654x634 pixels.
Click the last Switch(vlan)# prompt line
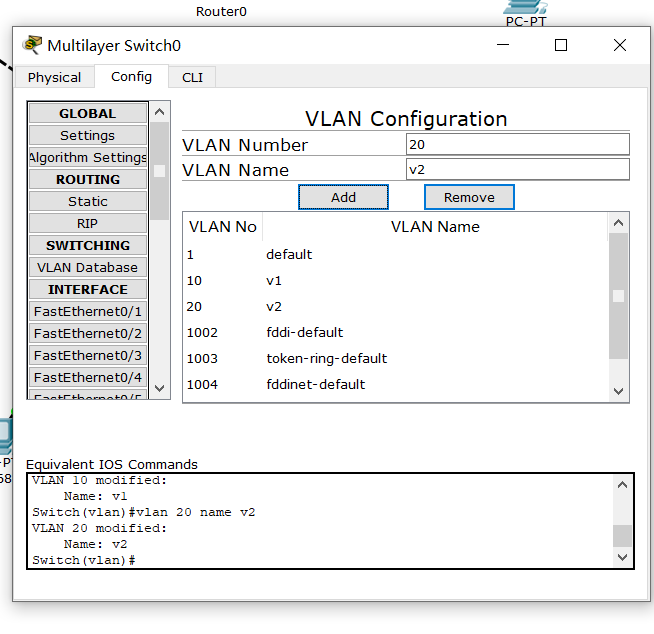click(x=84, y=560)
